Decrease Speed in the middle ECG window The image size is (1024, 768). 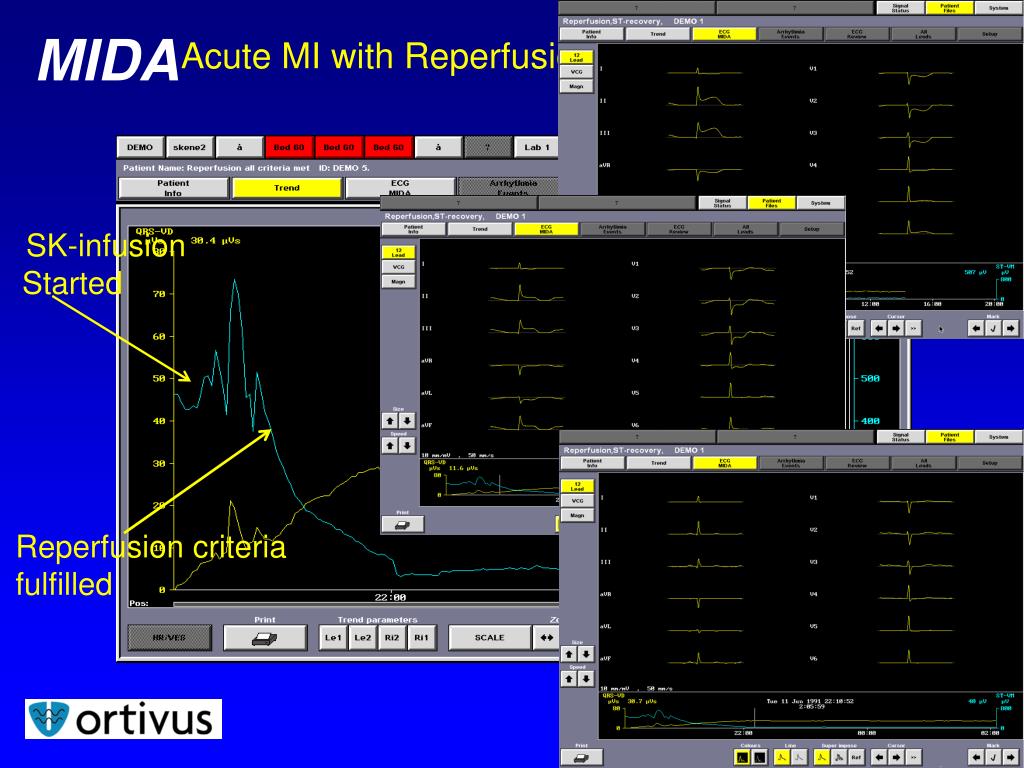click(x=407, y=445)
